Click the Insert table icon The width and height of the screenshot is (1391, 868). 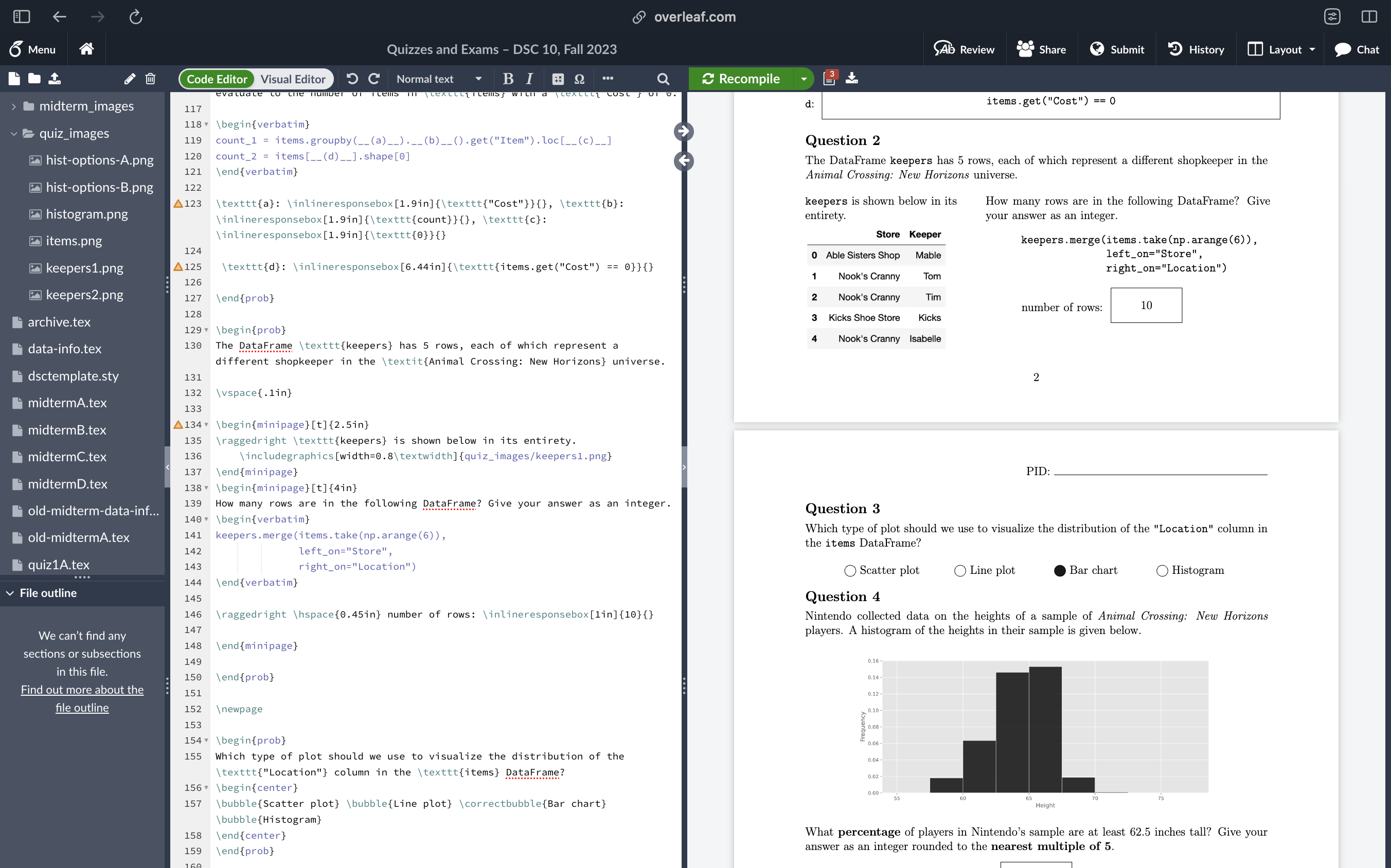[558, 79]
